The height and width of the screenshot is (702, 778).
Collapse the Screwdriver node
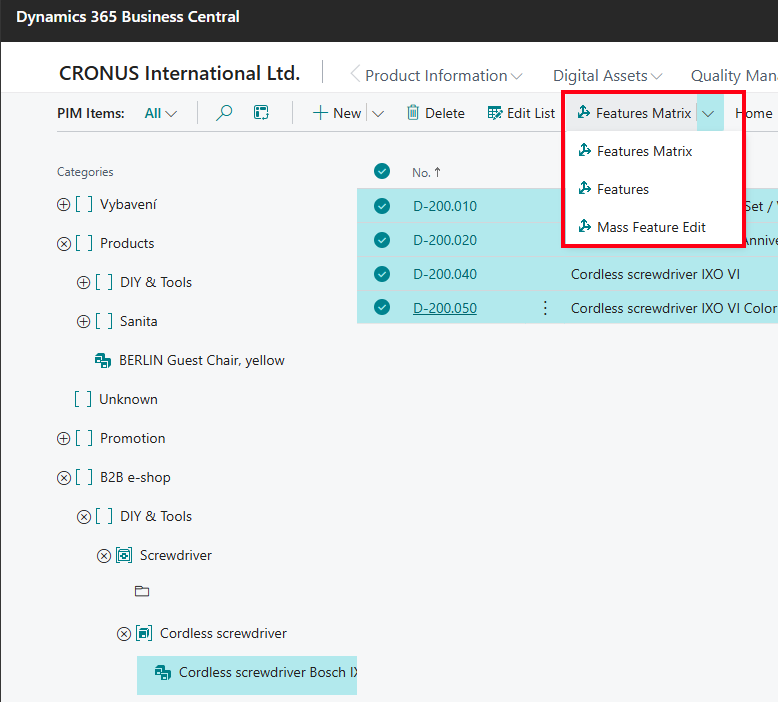(x=104, y=556)
